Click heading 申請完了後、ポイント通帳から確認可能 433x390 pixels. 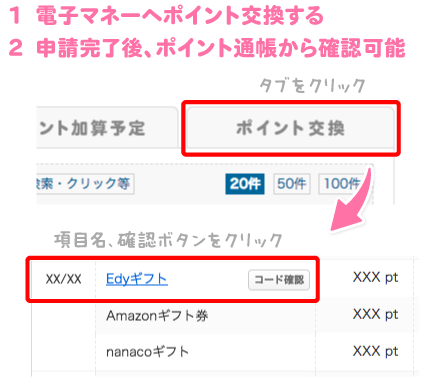[221, 48]
